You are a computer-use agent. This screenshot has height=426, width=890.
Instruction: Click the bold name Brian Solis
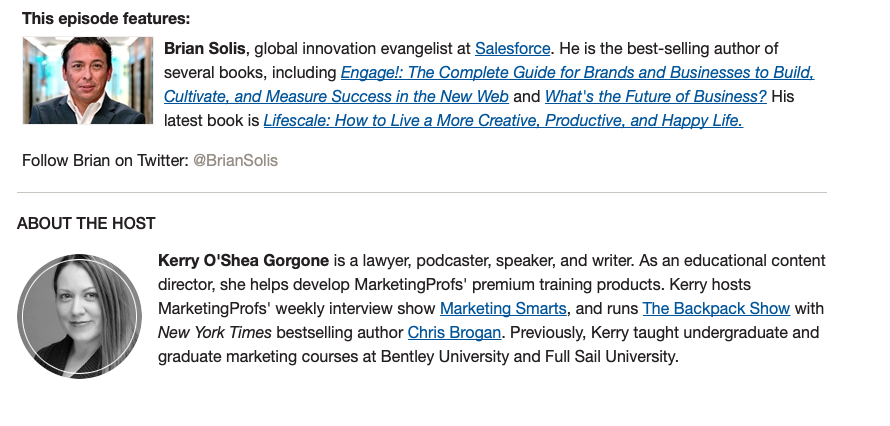[204, 49]
